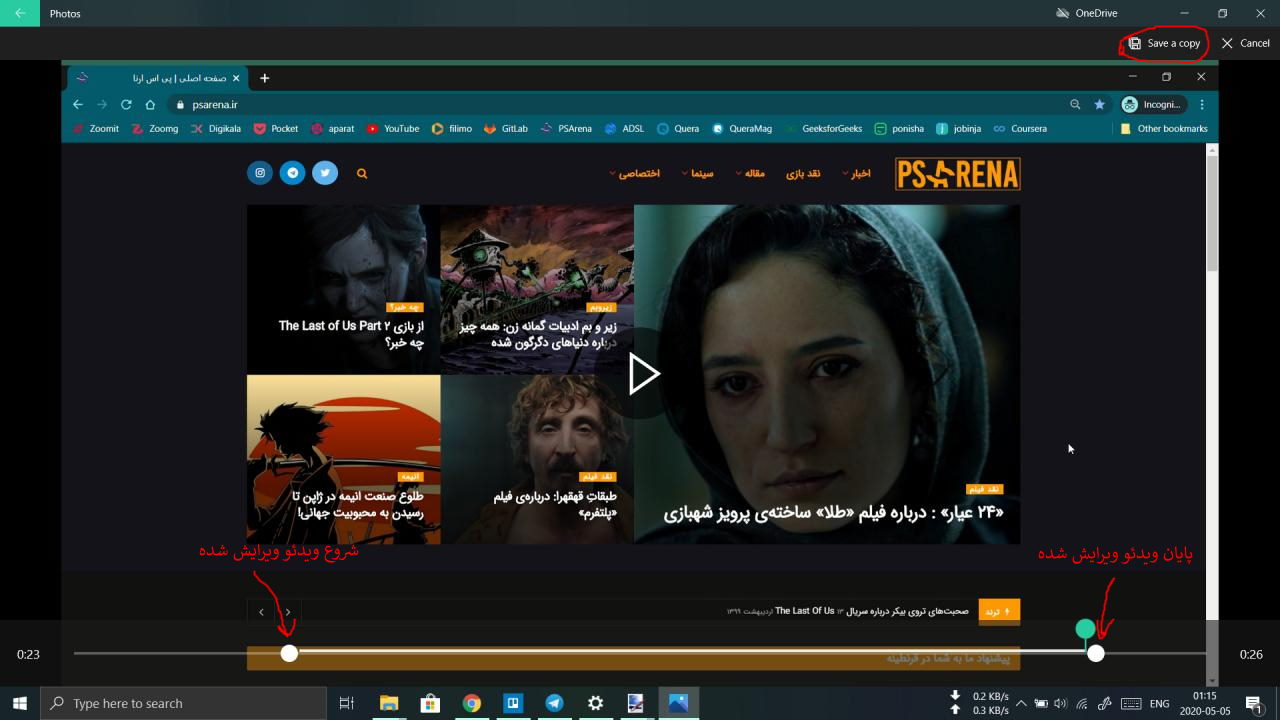
Task: Select the trim start handle
Action: pyautogui.click(x=289, y=653)
